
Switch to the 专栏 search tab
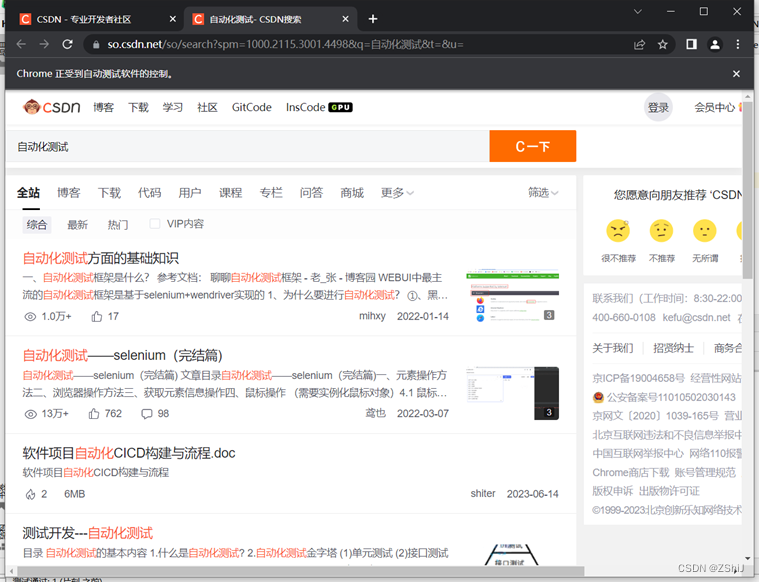click(271, 193)
